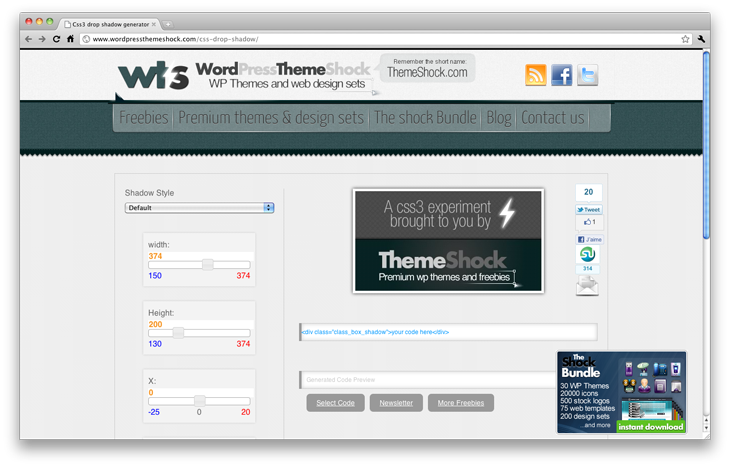
Task: Click the width minimum value 150
Action: 155,276
